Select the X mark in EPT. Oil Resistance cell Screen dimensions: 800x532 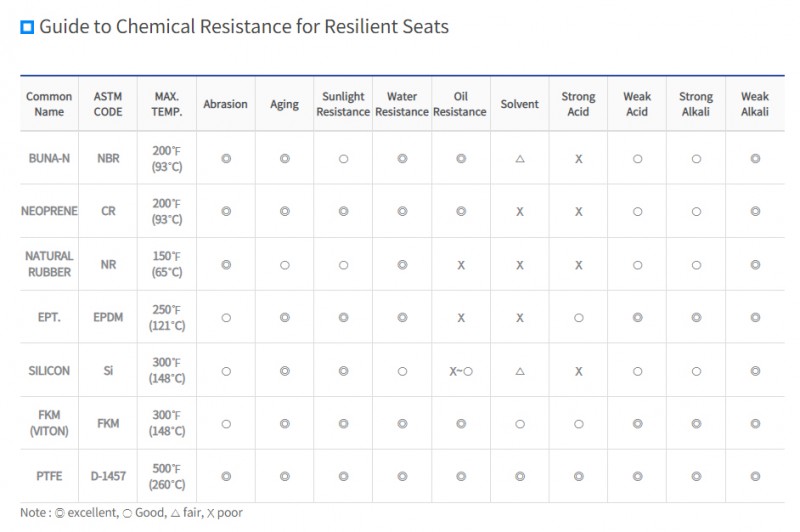[x=460, y=317]
